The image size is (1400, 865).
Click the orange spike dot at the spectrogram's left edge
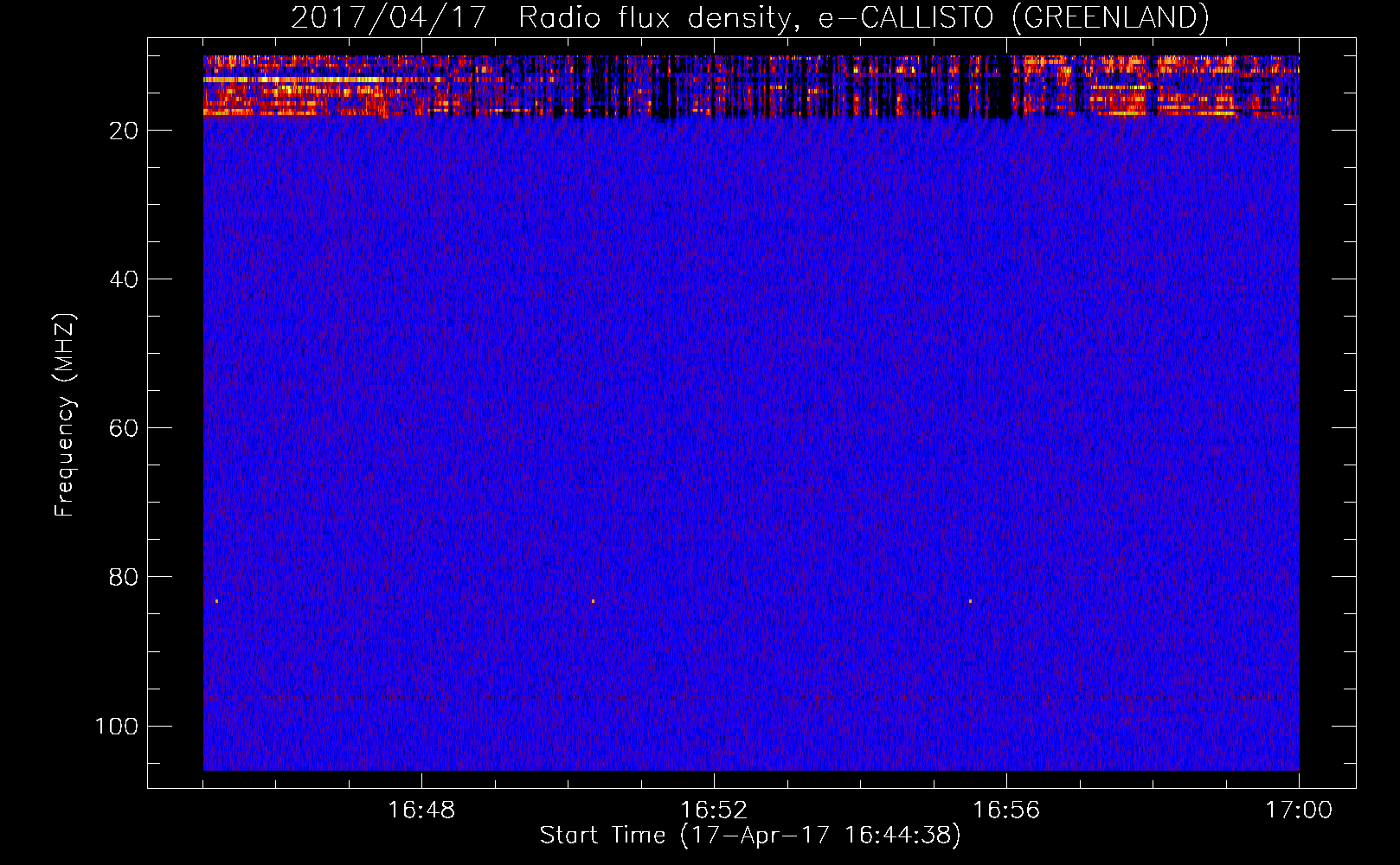[x=216, y=601]
